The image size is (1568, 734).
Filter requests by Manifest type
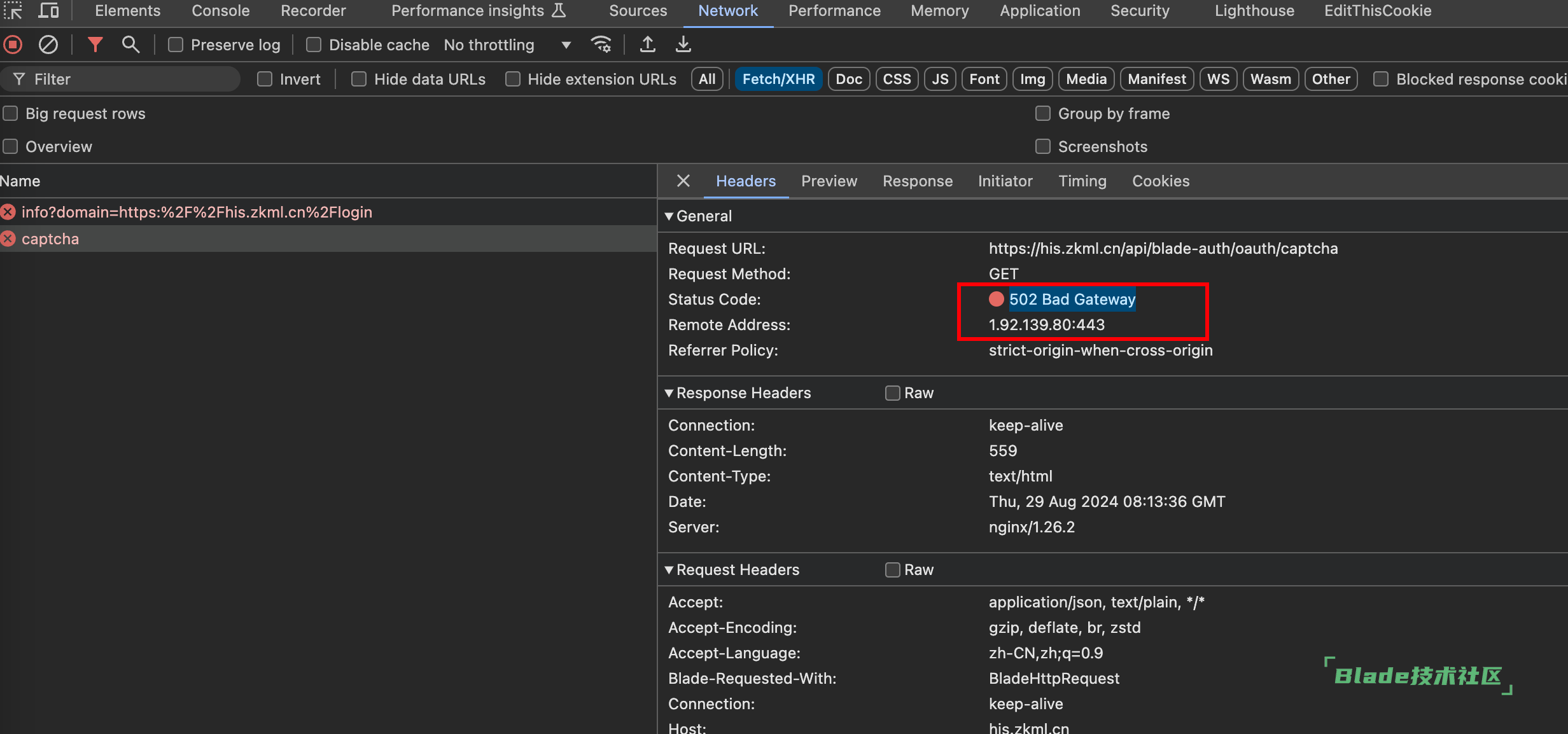(x=1157, y=80)
